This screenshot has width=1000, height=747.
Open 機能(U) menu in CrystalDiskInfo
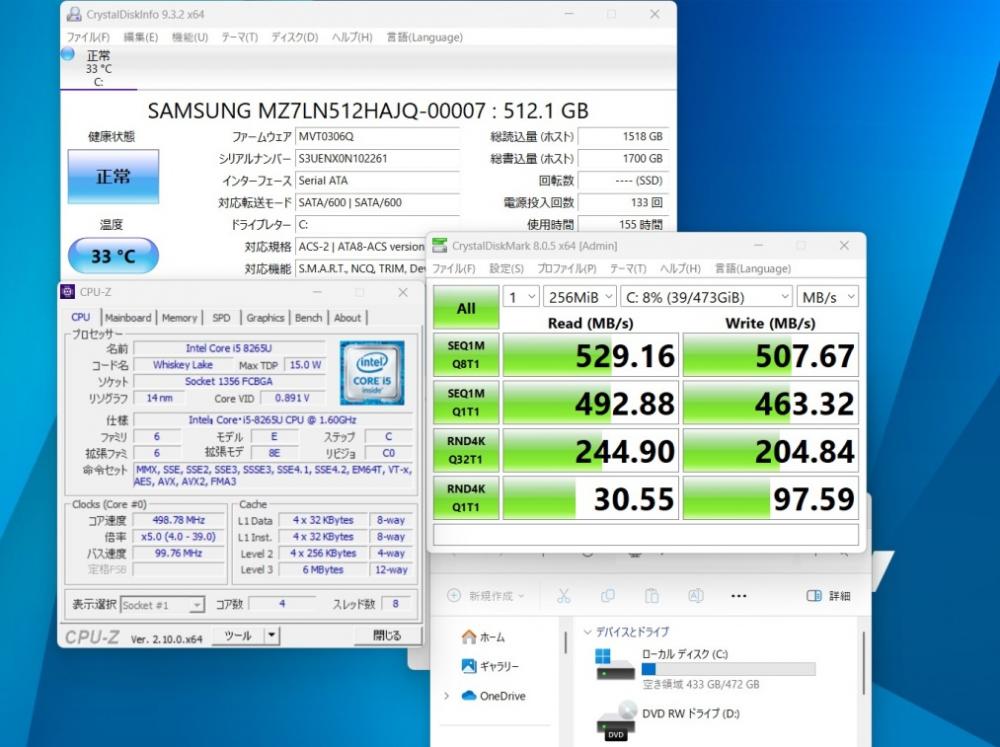(x=190, y=37)
